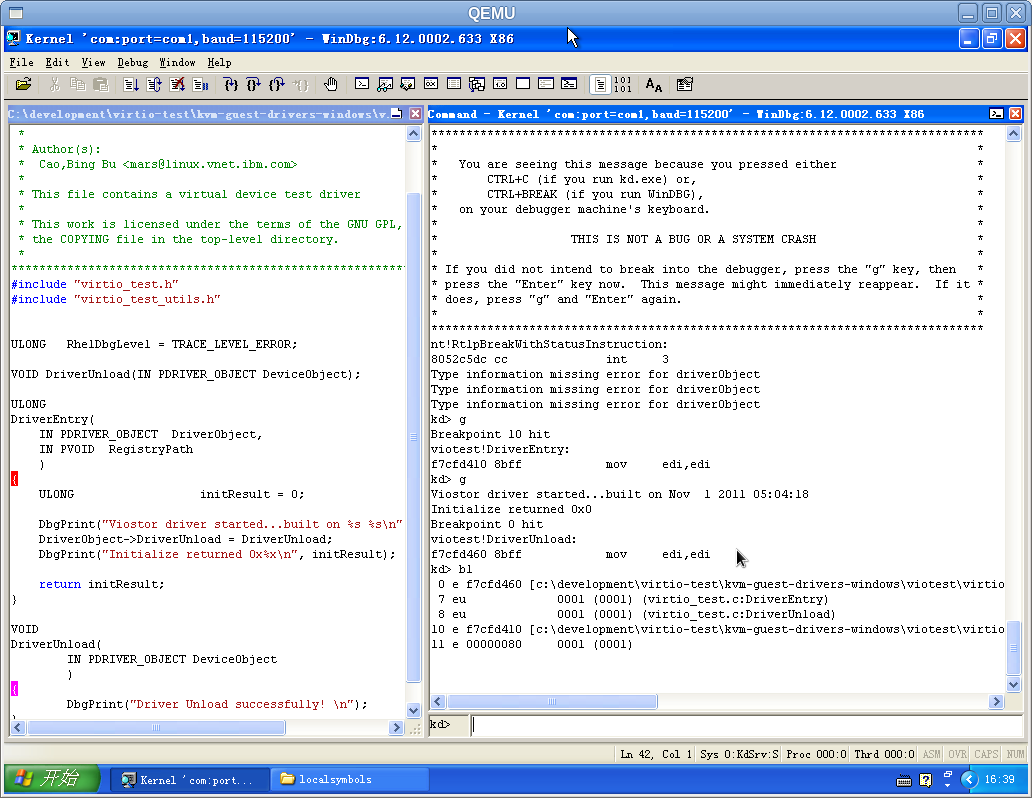Click the Step Out toolbar icon
The height and width of the screenshot is (798, 1032).
pos(277,84)
